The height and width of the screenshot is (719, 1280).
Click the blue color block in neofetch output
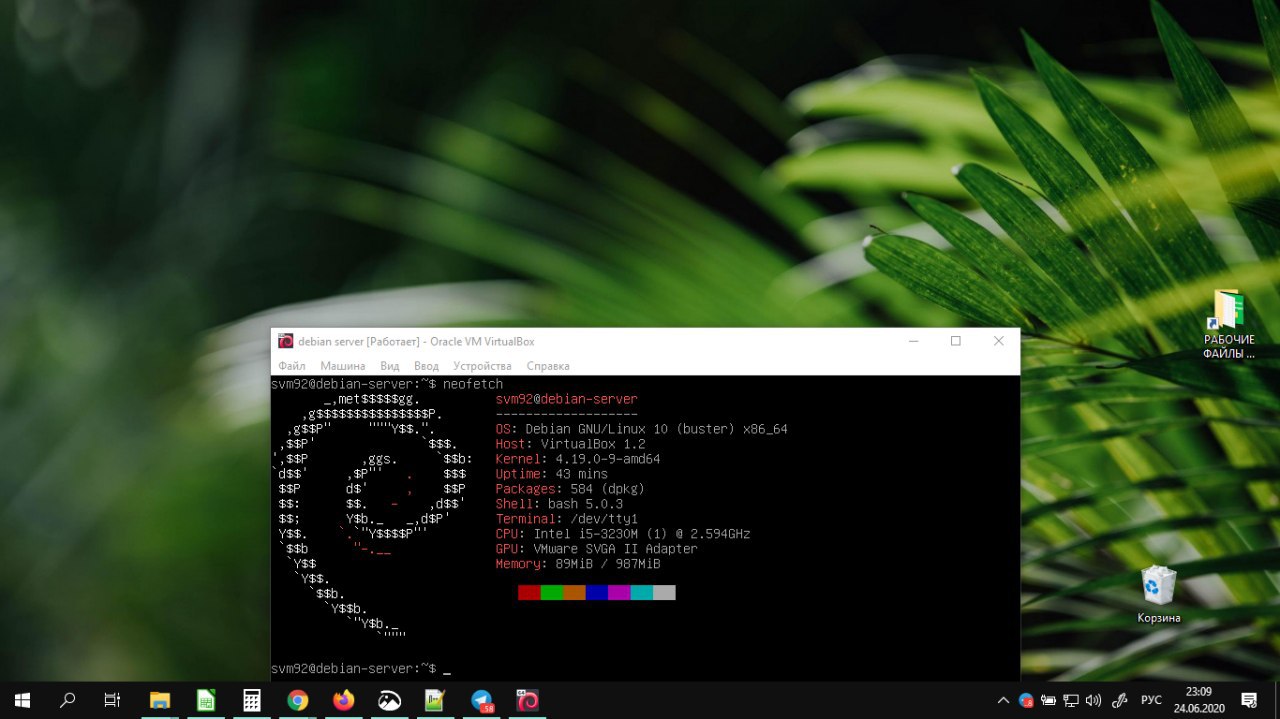click(597, 592)
